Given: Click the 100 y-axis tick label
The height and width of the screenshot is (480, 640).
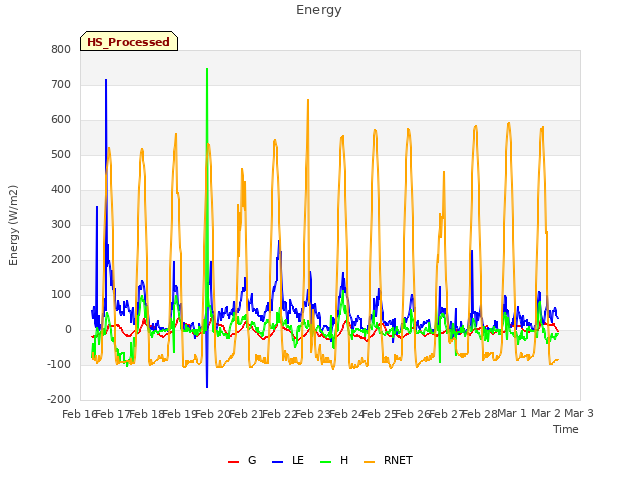Looking at the screenshot, I should pos(61,295).
